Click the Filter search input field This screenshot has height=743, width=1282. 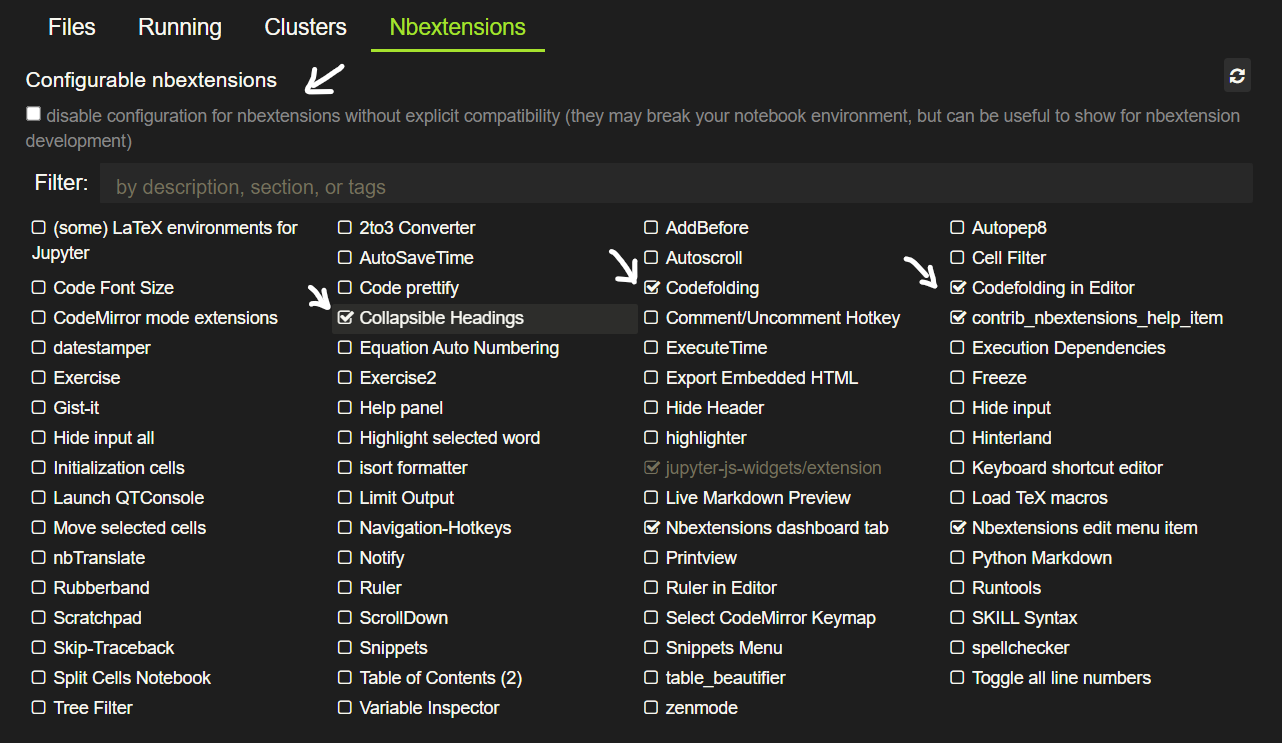675,186
